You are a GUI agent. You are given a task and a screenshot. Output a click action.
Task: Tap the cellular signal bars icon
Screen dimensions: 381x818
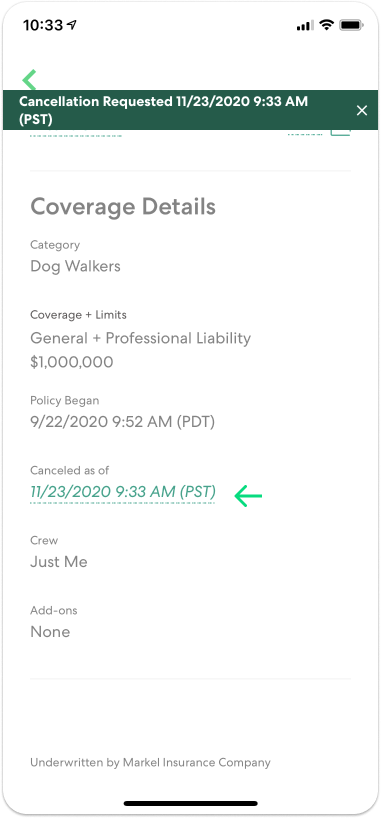[305, 26]
